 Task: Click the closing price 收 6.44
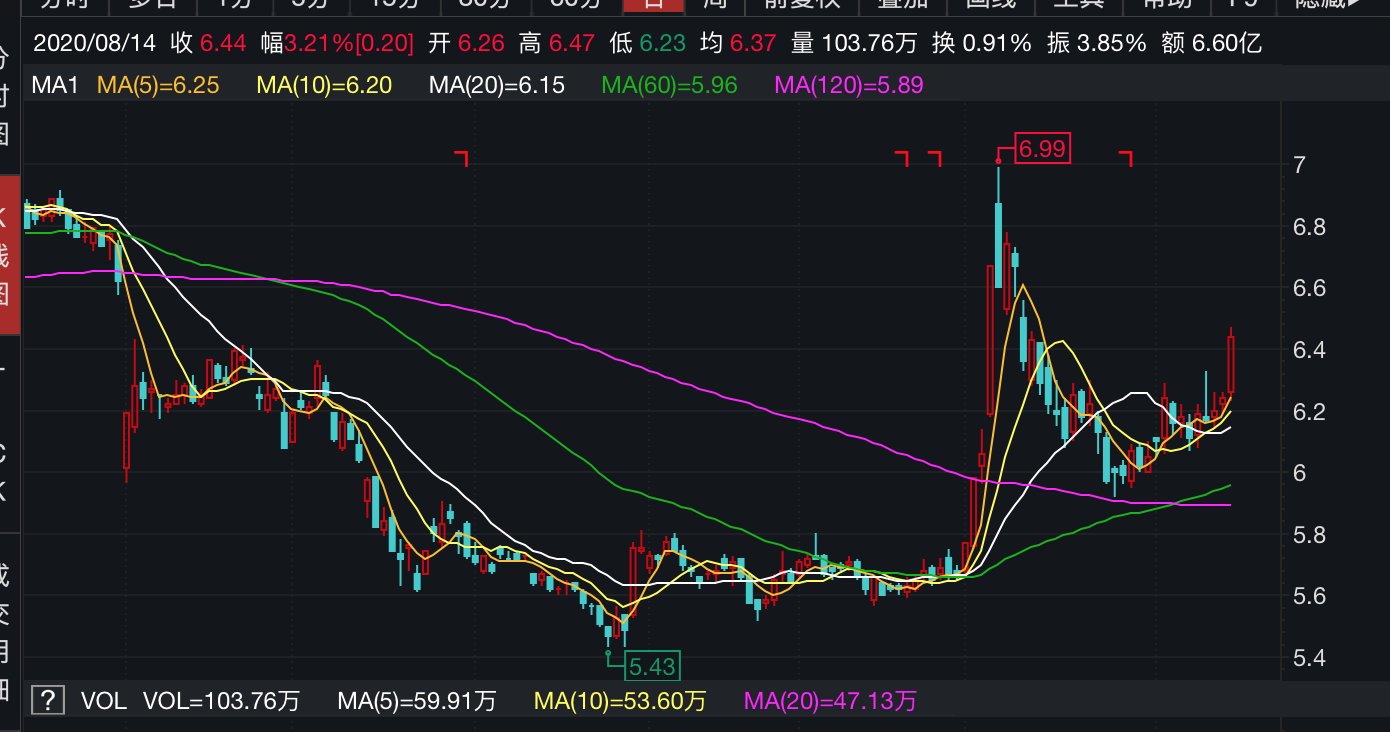click(x=207, y=44)
